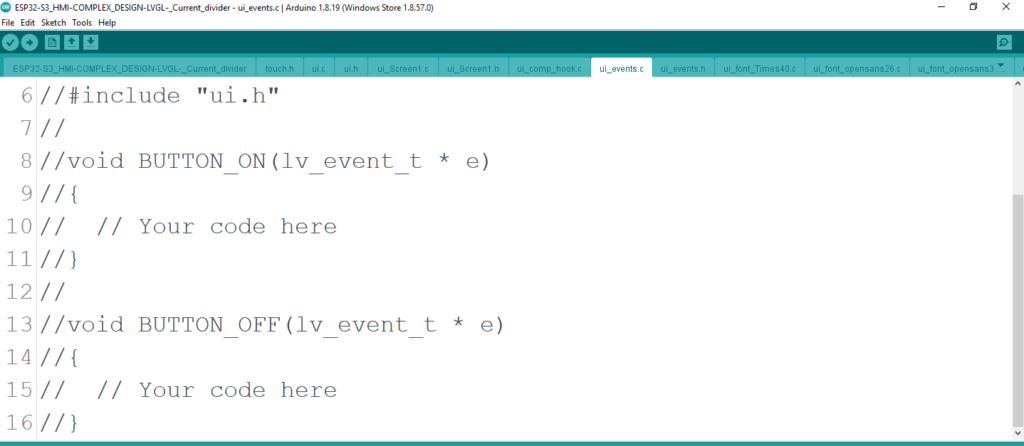Create a new sketch with New icon

point(52,42)
